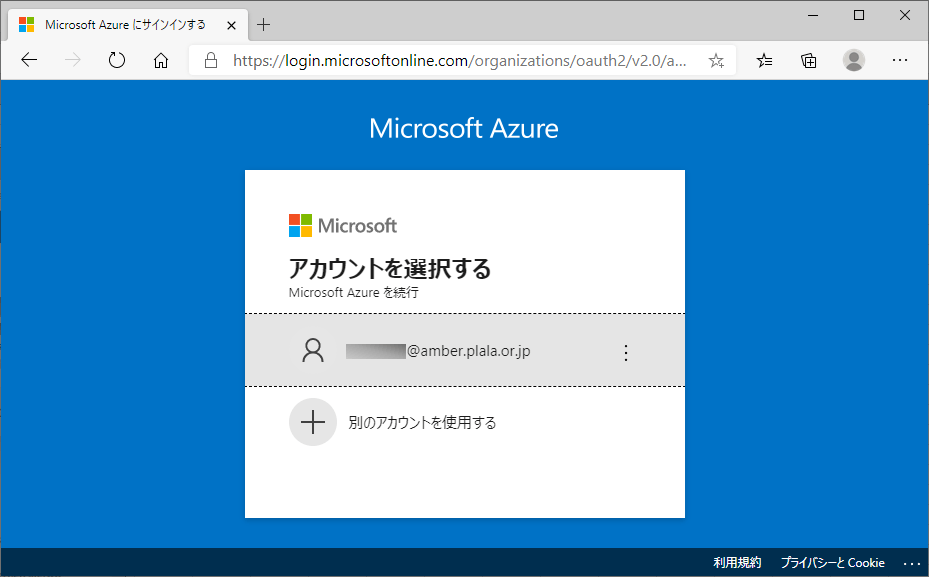Click the star to favorite this page
Image resolution: width=929 pixels, height=577 pixels.
coord(716,60)
